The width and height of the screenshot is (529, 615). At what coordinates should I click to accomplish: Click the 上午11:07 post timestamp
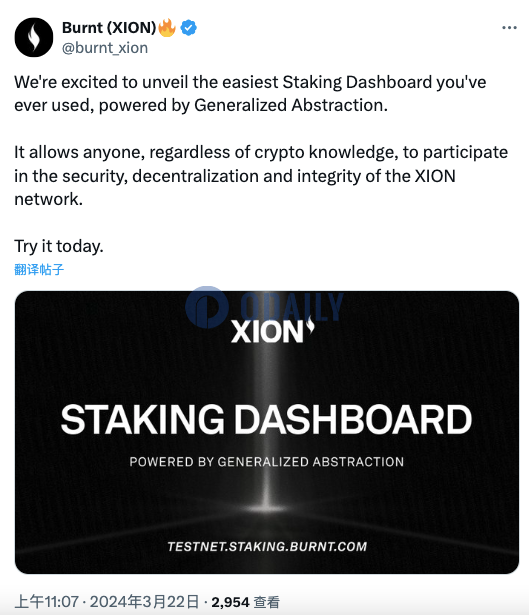click(x=47, y=602)
